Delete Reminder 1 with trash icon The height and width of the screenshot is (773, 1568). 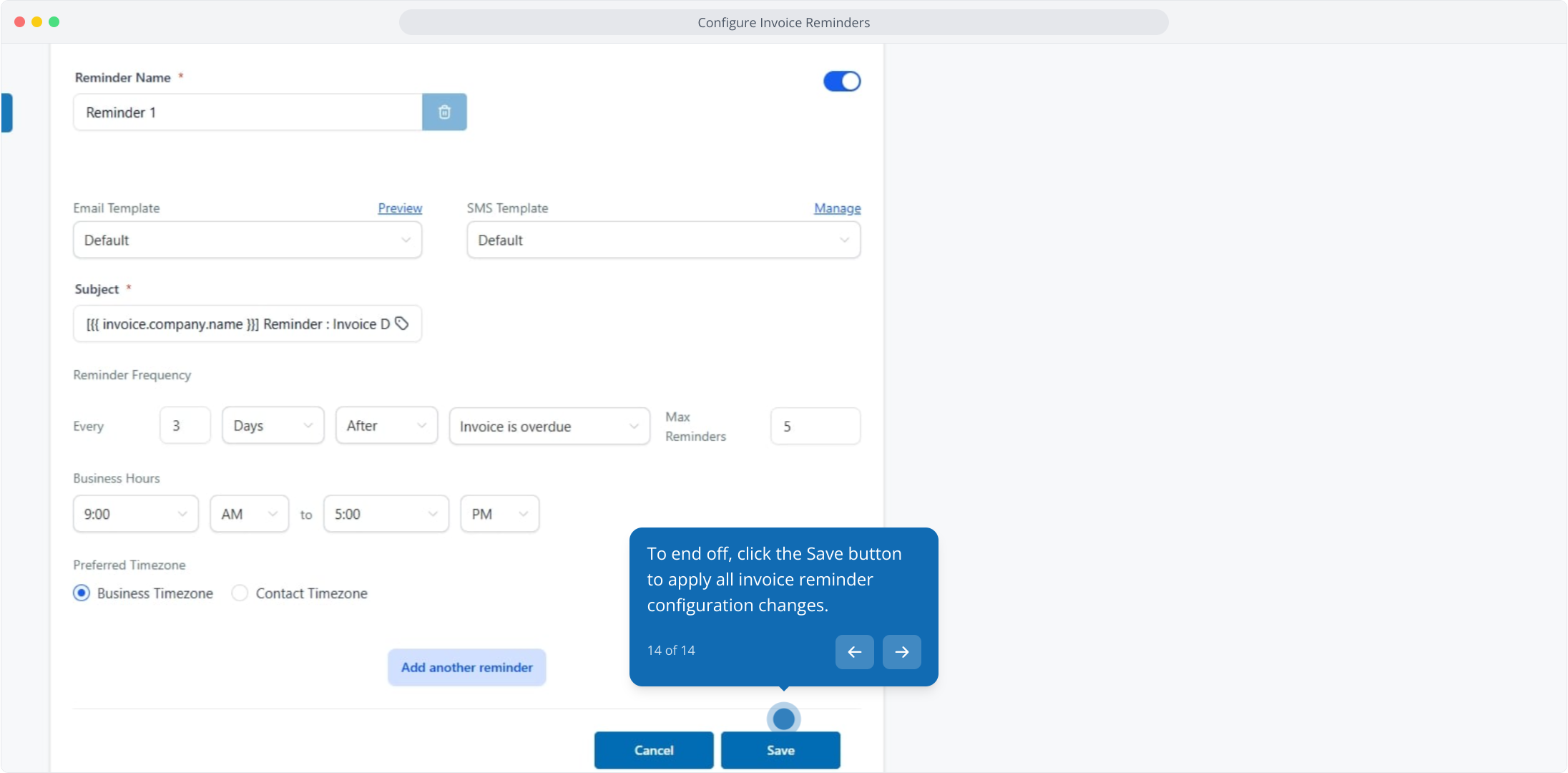coord(444,112)
